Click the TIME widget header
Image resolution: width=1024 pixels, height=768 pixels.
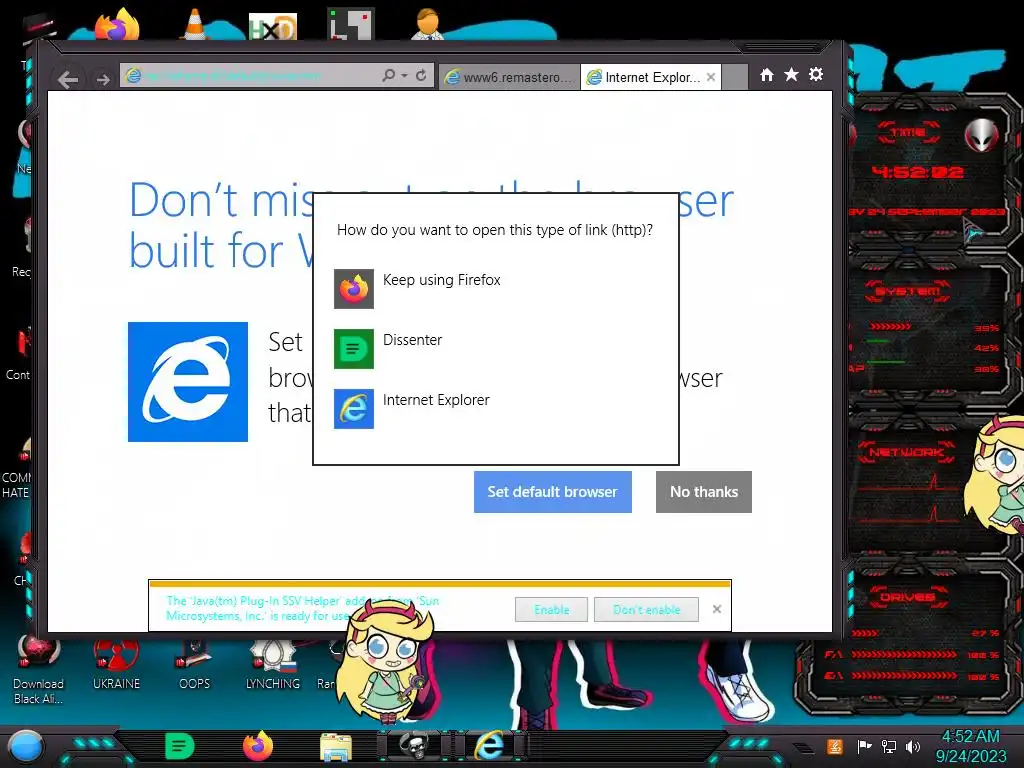tap(908, 133)
